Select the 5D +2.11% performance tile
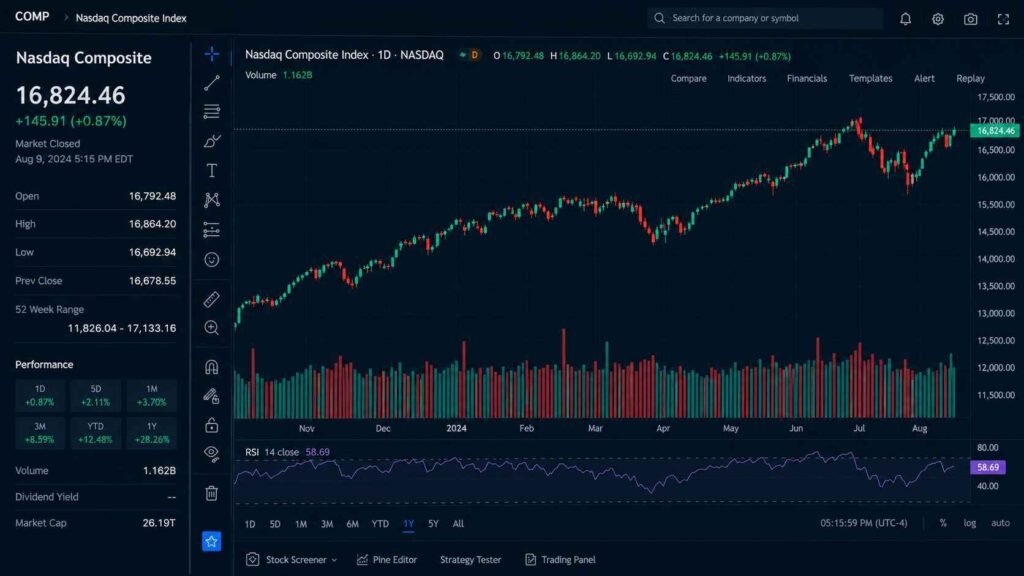 96,396
